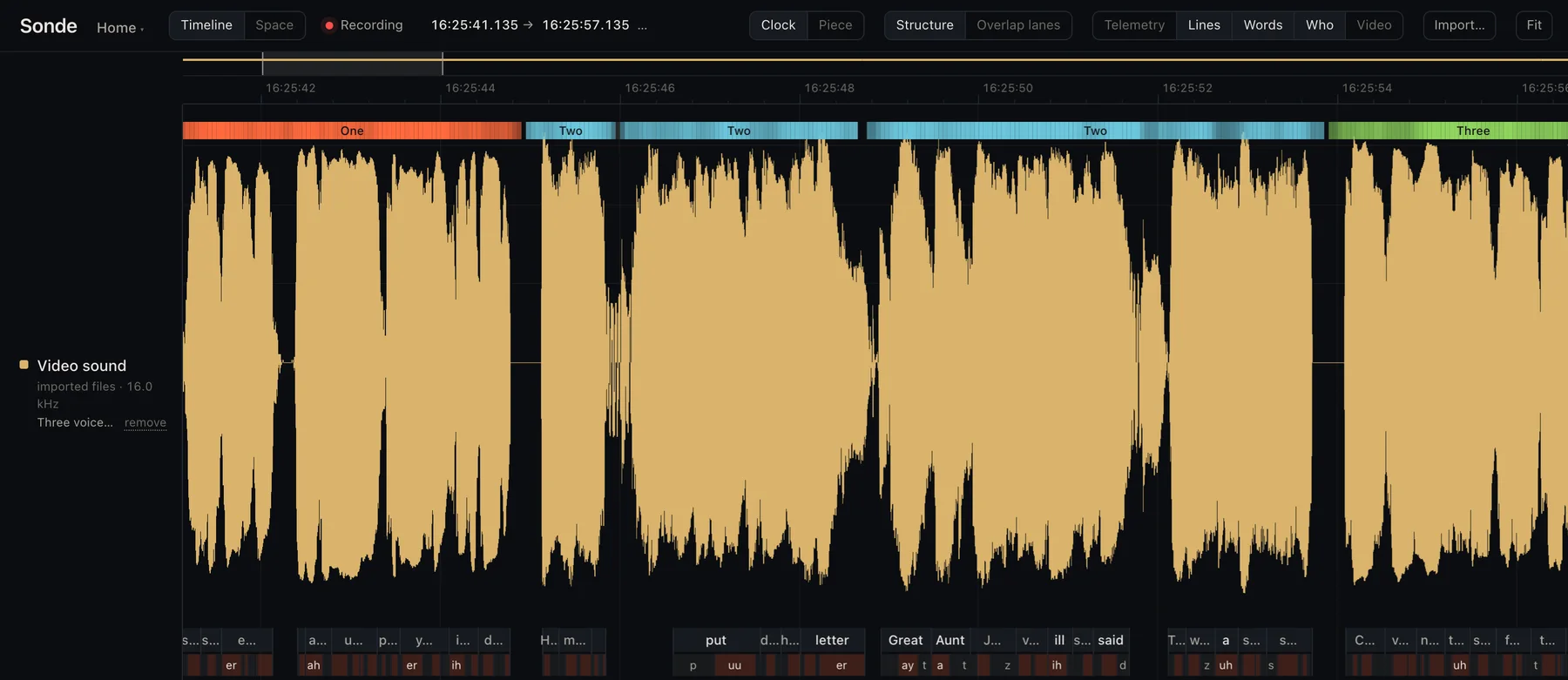Click the phoneme 'p' under 'put'
The width and height of the screenshot is (1568, 680).
coord(693,665)
